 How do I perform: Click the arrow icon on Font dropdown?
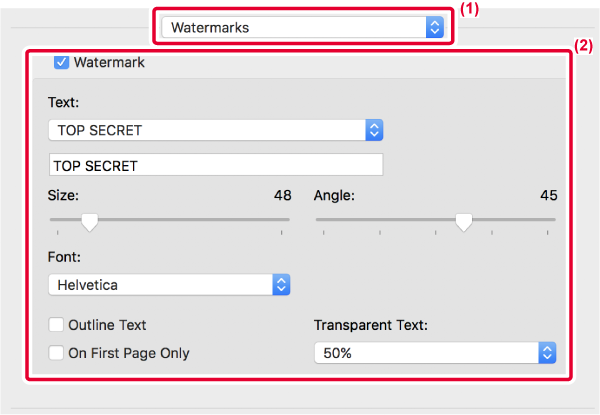[281, 285]
